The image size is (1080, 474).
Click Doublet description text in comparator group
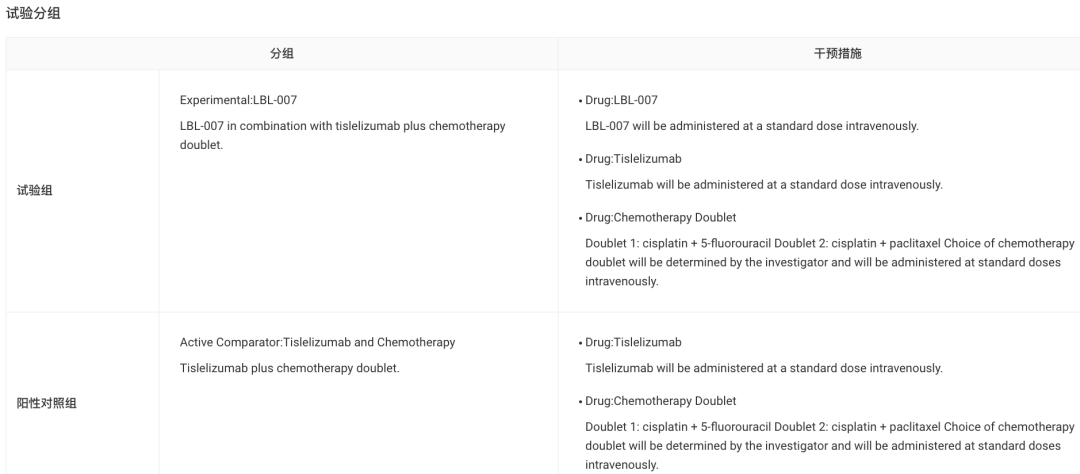829,446
